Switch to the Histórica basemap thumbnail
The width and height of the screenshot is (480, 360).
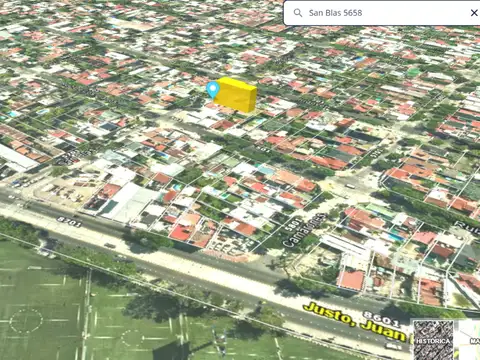pyautogui.click(x=433, y=340)
